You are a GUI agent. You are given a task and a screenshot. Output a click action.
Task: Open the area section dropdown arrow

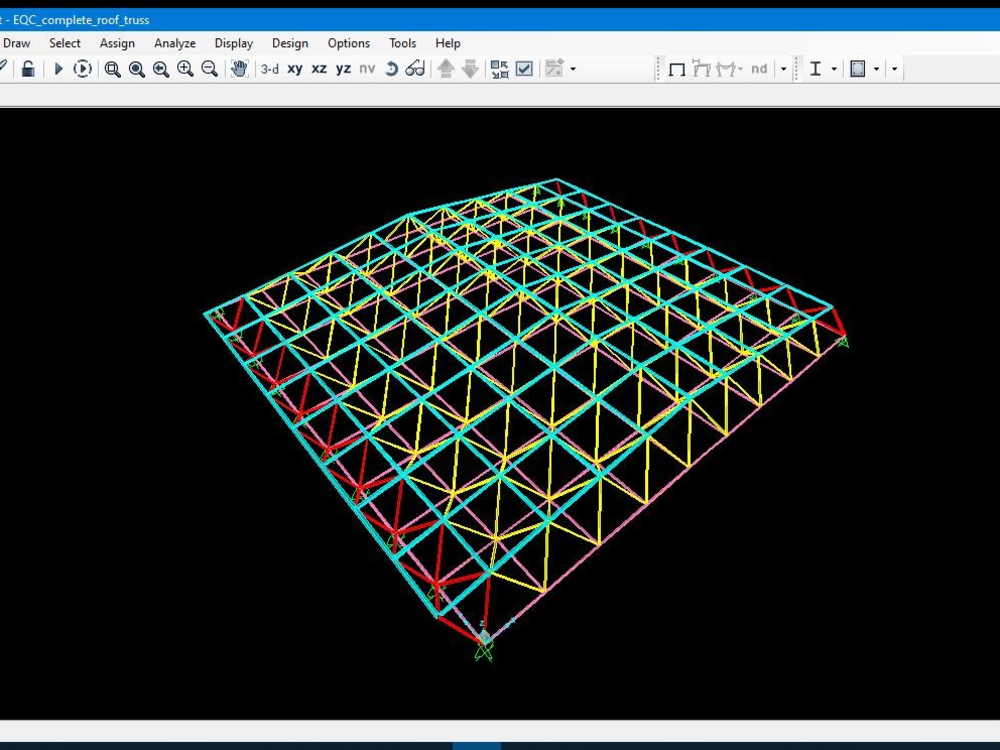pos(876,69)
